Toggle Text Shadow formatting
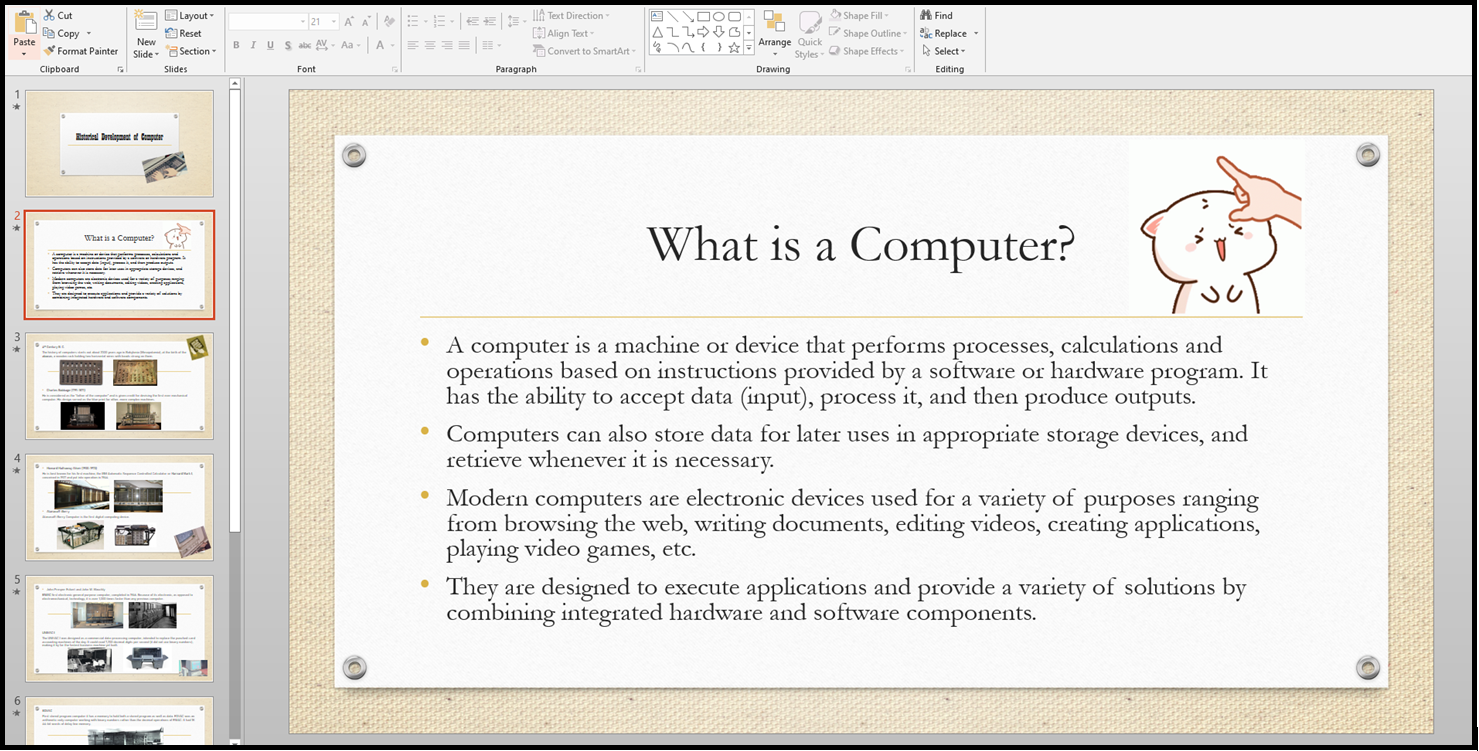This screenshot has width=1479, height=751. (x=288, y=45)
